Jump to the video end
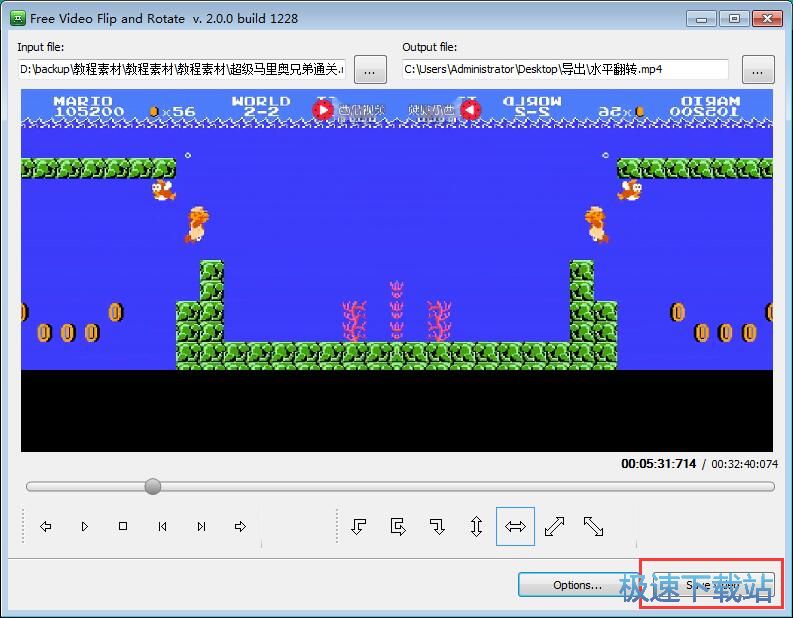The width and height of the screenshot is (793, 618). coord(201,526)
